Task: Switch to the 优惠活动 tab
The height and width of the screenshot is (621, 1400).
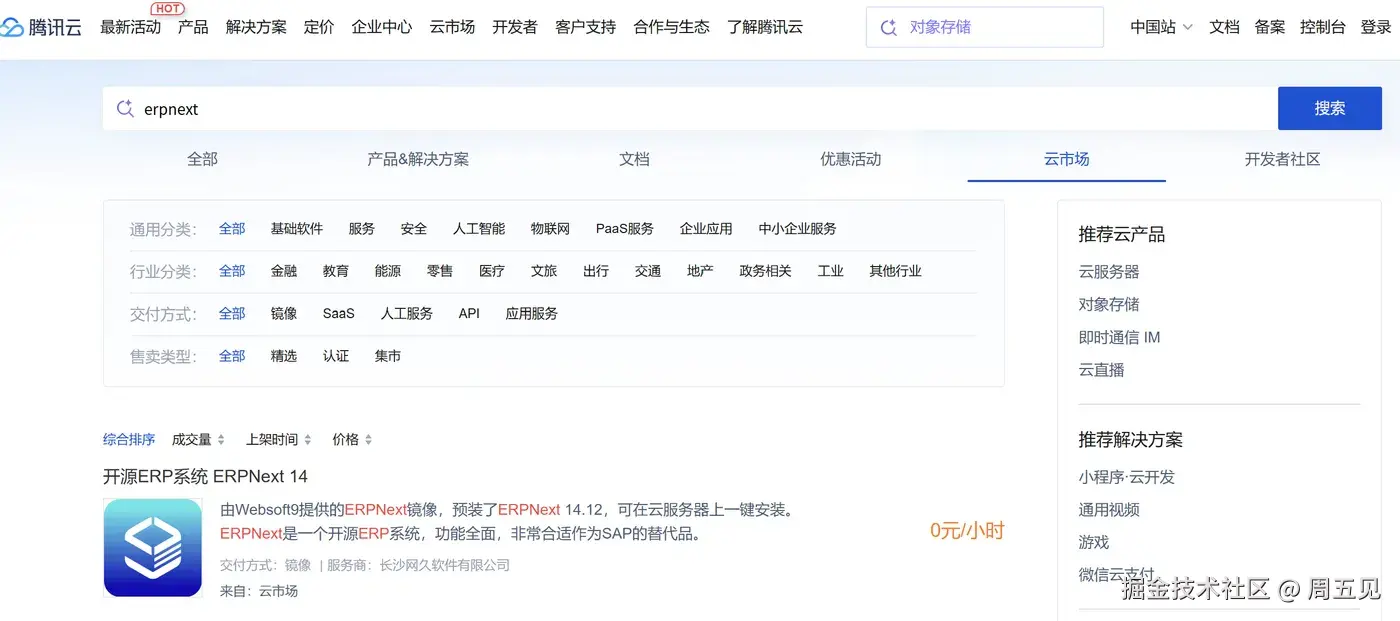Action: 851,159
